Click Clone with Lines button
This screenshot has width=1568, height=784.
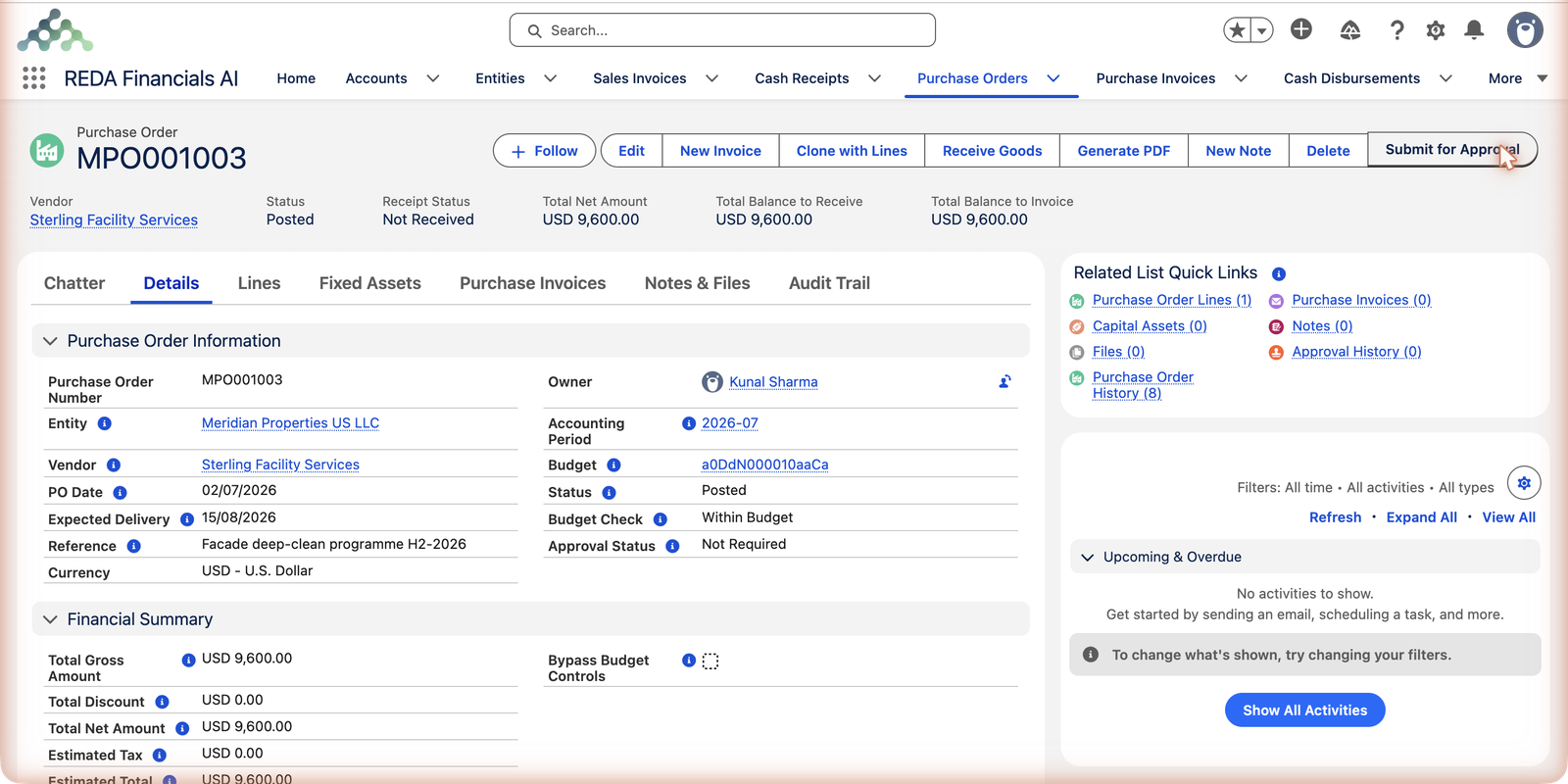(852, 151)
